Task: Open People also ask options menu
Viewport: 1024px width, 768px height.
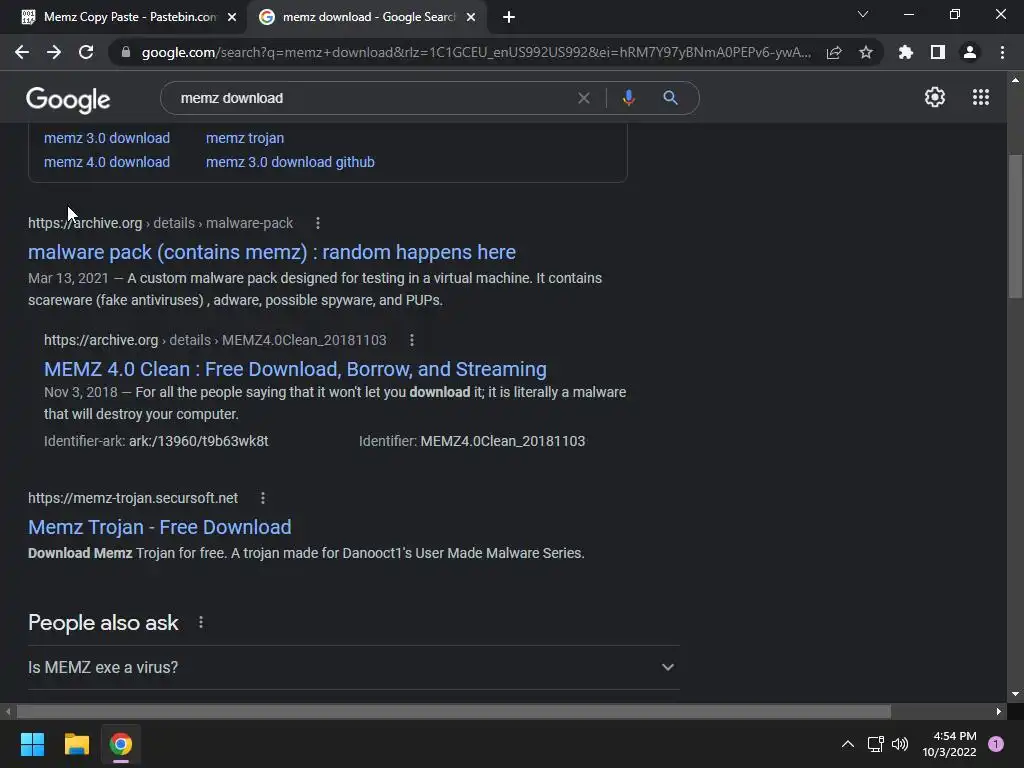Action: click(201, 622)
